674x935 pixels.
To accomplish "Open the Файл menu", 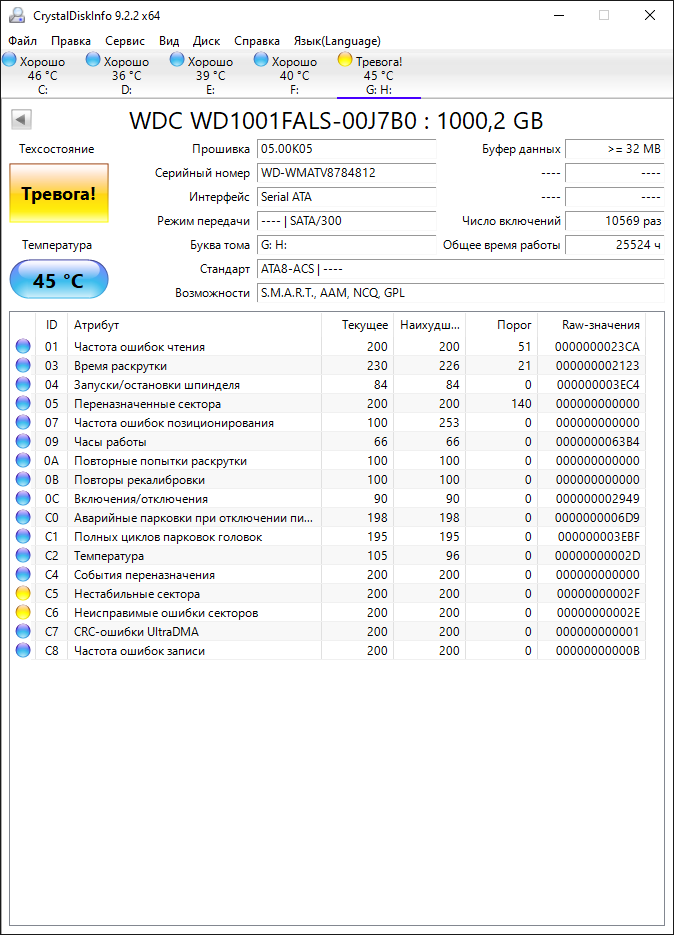I will 23,41.
